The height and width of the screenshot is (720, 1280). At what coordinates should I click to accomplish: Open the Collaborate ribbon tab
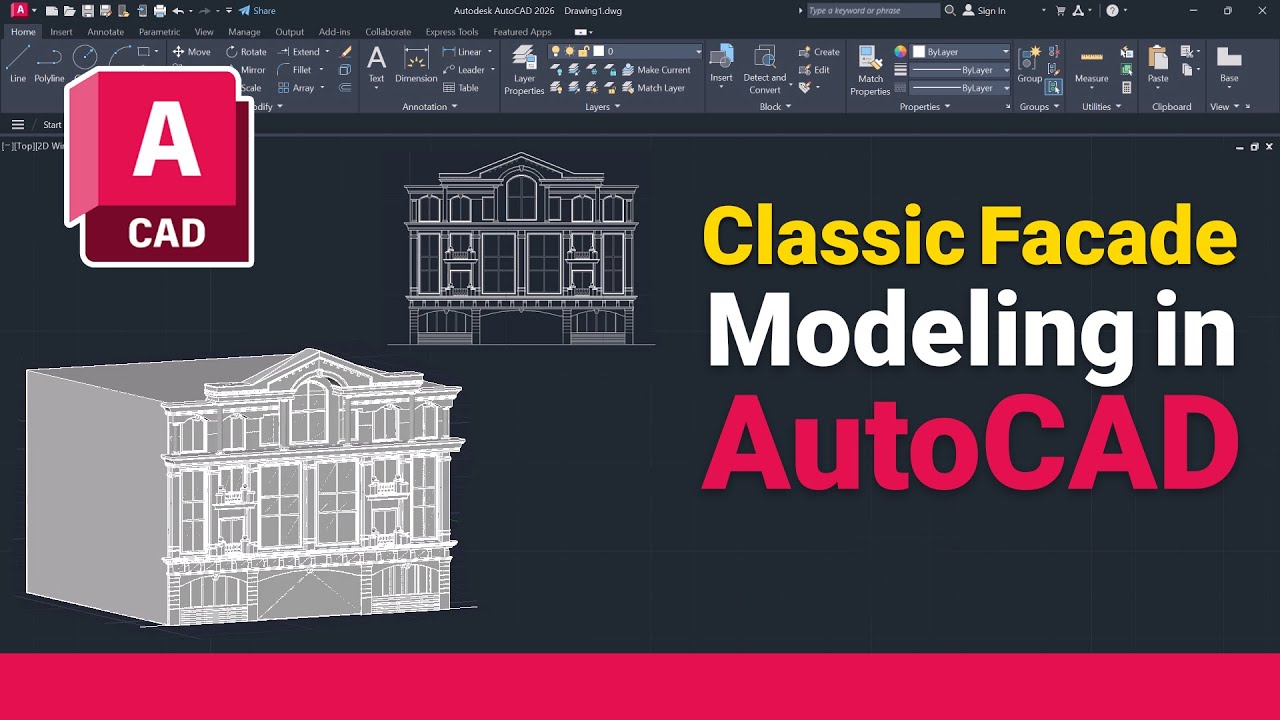pyautogui.click(x=388, y=32)
